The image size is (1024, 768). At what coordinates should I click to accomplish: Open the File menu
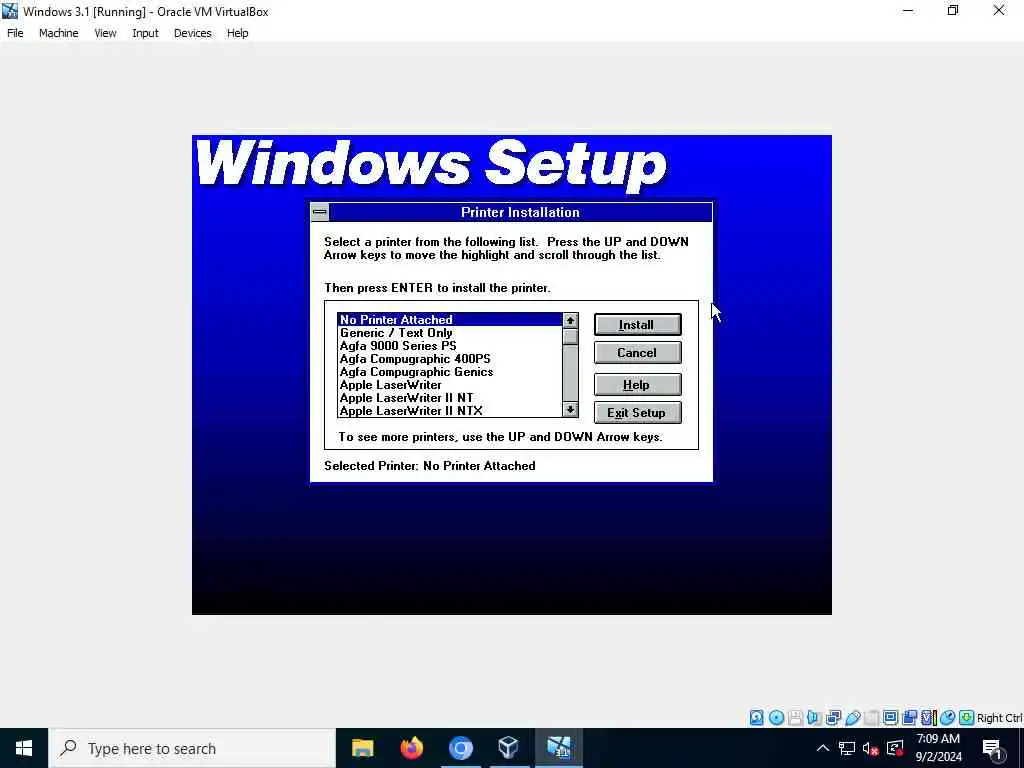click(x=15, y=33)
